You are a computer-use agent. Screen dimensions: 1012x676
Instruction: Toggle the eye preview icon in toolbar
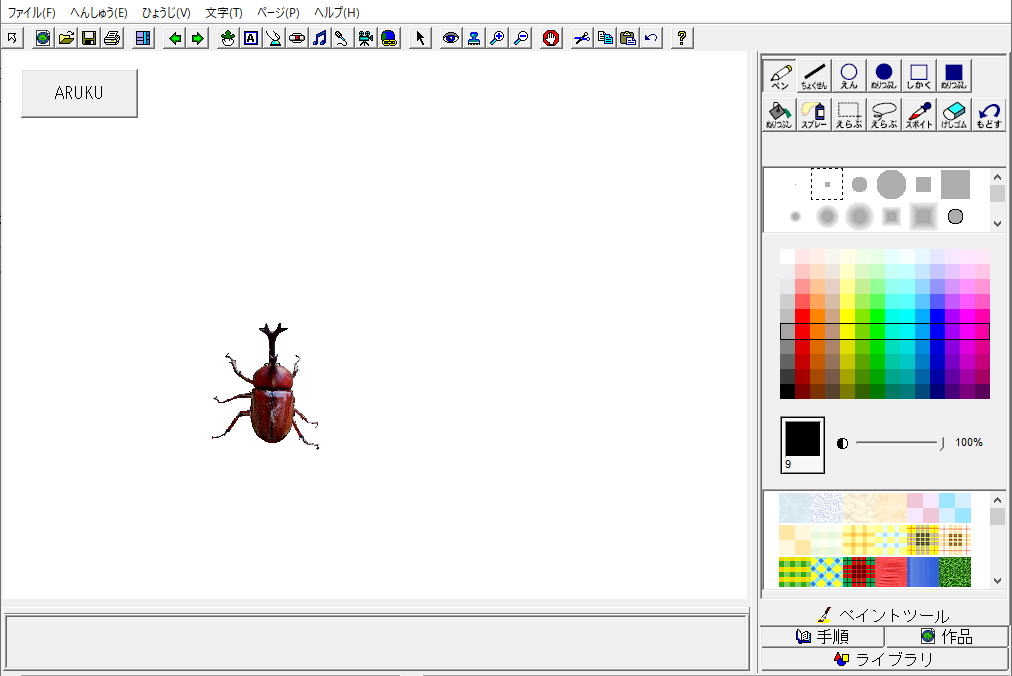point(451,38)
